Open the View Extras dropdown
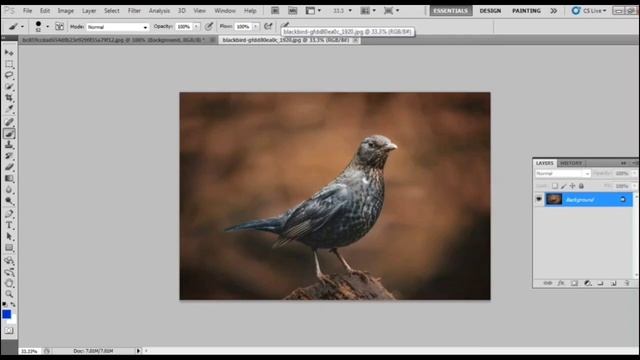The image size is (640, 360). point(313,11)
